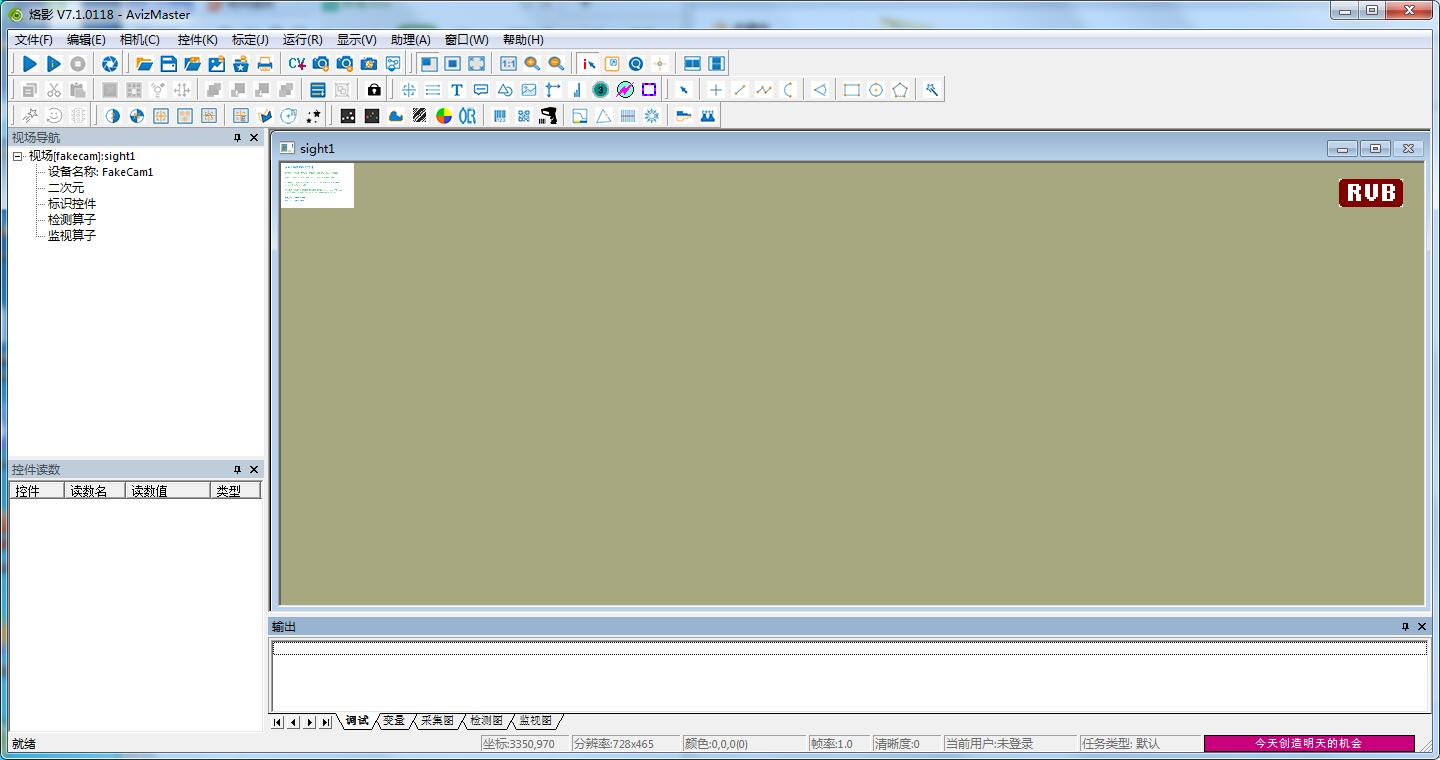The height and width of the screenshot is (760, 1440).
Task: Toggle the vertical split view icon
Action: point(717,64)
